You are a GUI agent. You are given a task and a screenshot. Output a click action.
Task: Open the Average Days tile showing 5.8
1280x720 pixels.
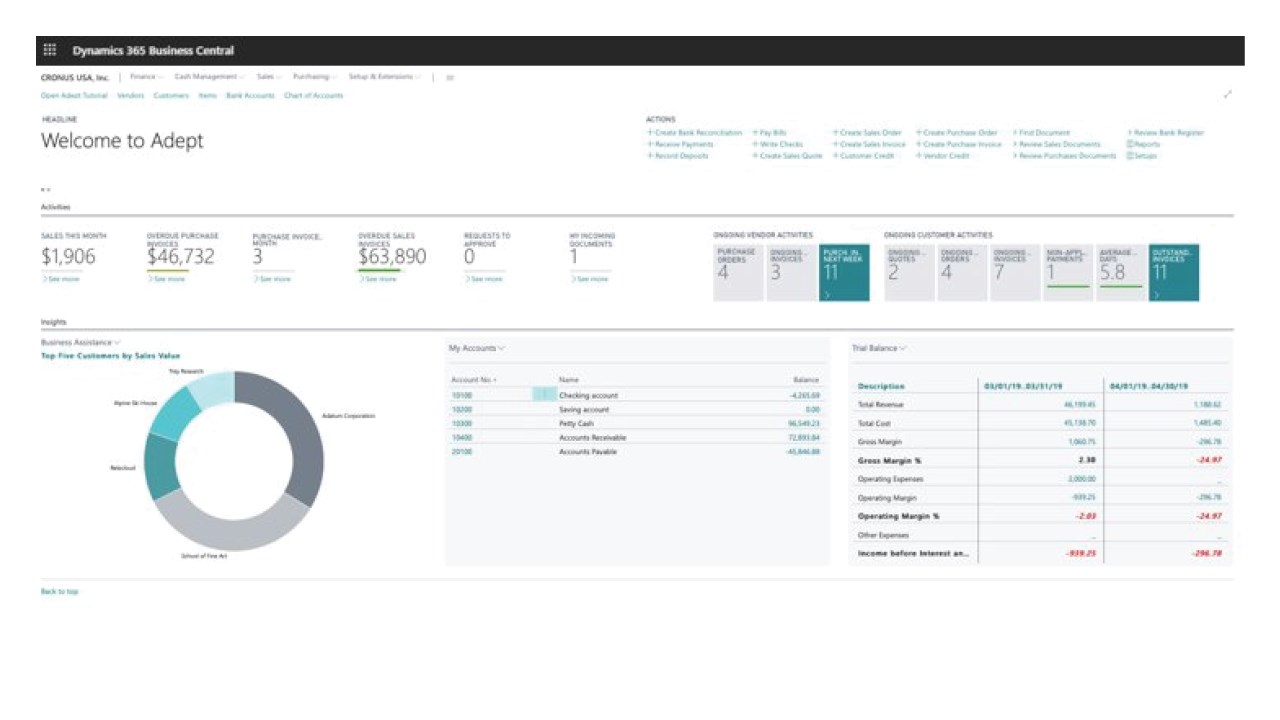pos(1121,272)
